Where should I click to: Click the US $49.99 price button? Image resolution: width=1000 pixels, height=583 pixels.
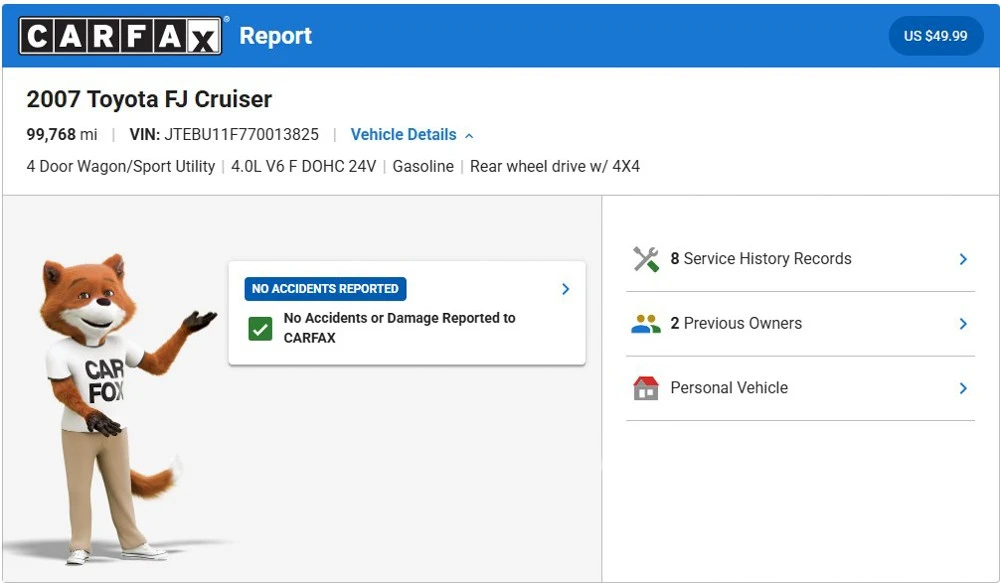pos(935,36)
